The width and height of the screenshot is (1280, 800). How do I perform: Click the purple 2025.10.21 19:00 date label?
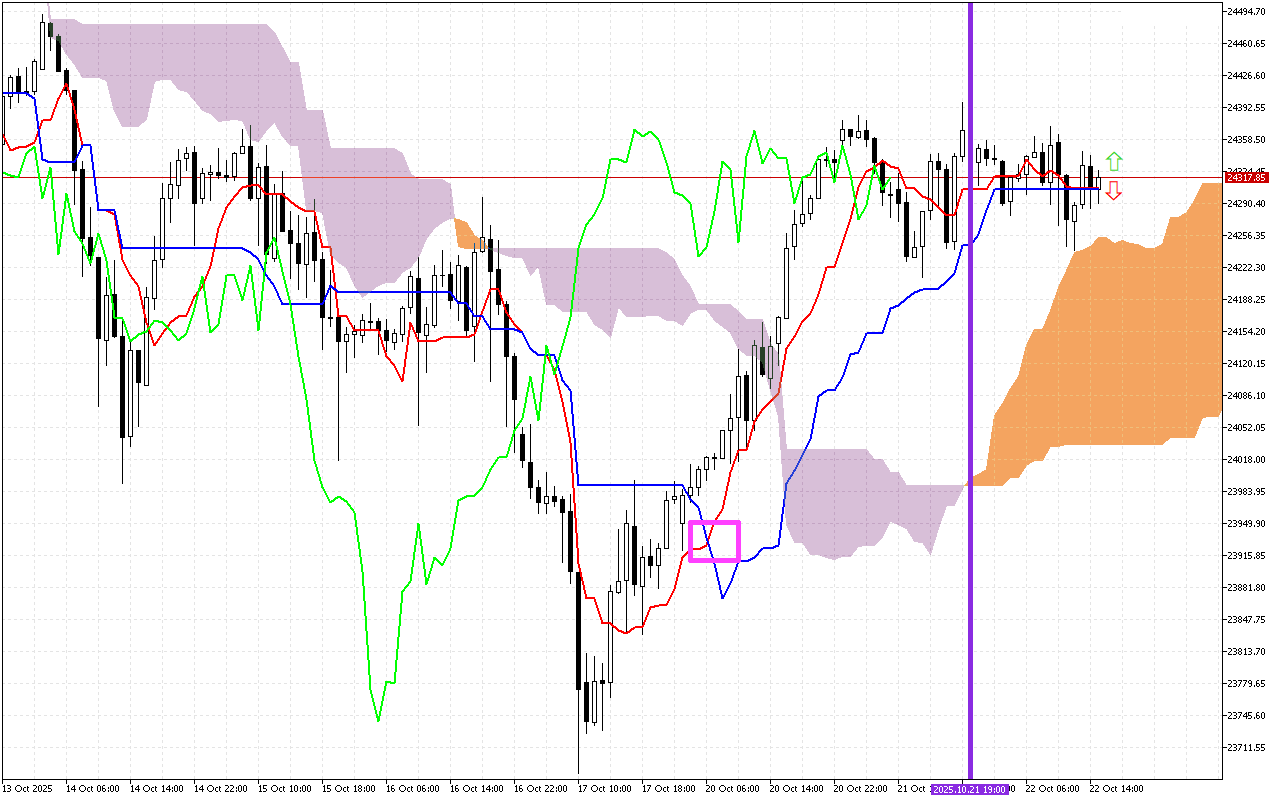(x=969, y=789)
